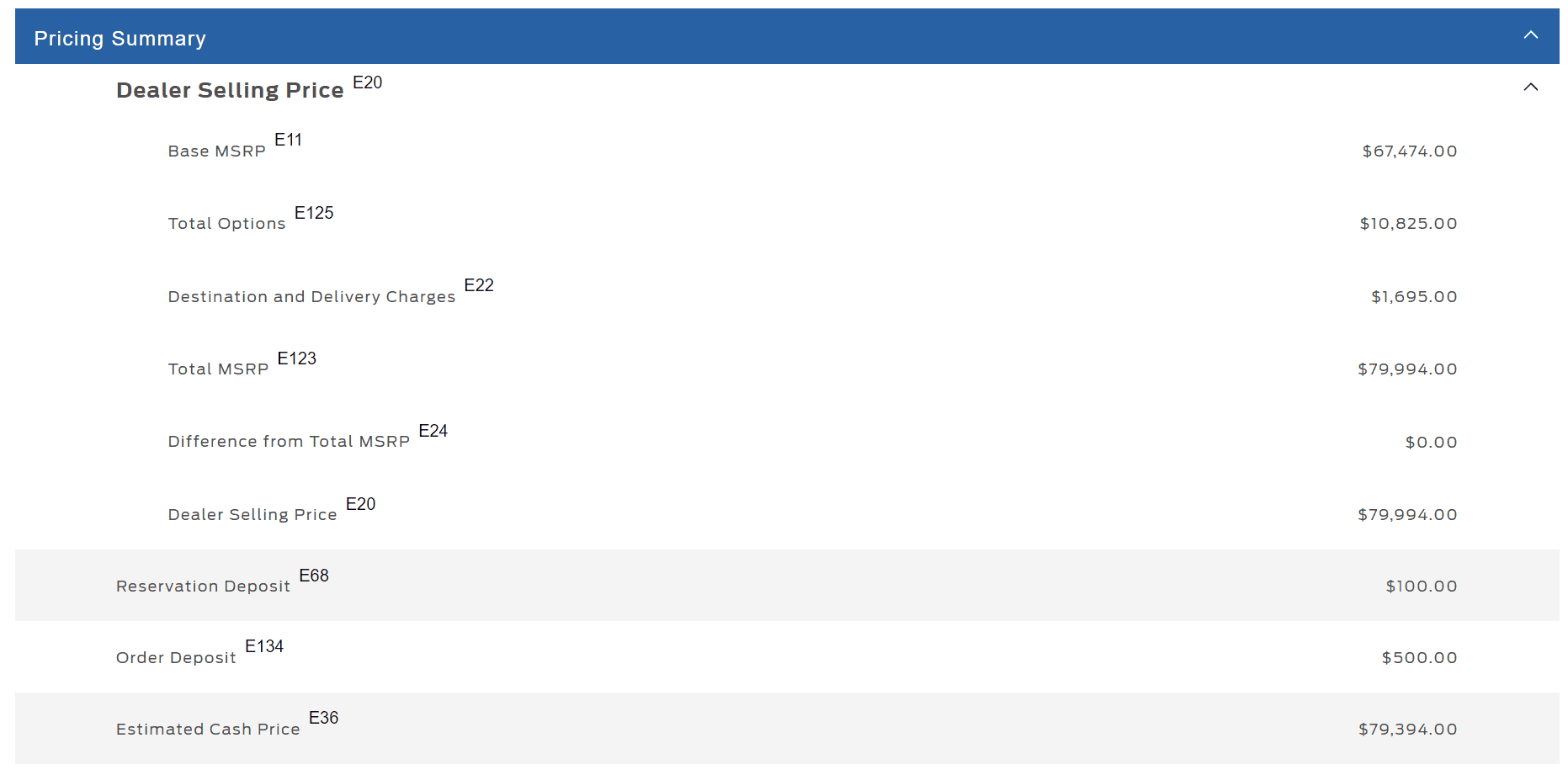Open footnote E20 on Dealer Selling Price row
Screen dimensions: 1568x775
point(360,504)
